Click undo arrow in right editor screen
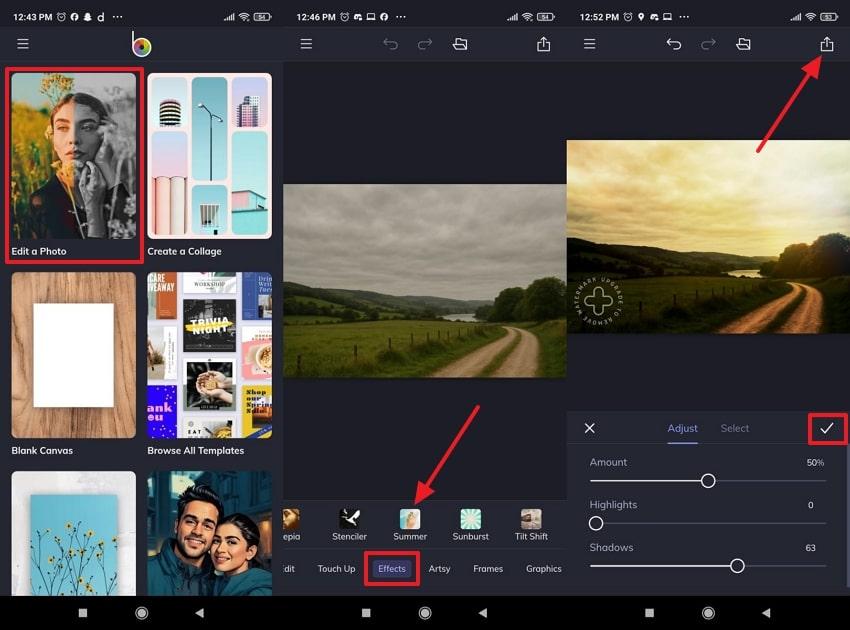The image size is (850, 630). [x=674, y=43]
